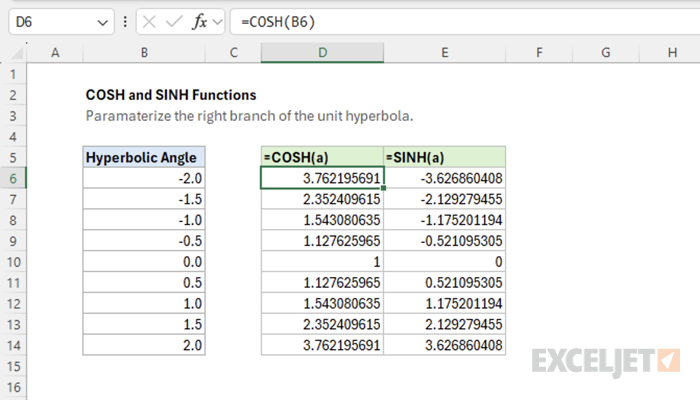Screen dimensions: 700x400
Task: Click cell with angle 1.0 in column B
Action: coord(144,304)
